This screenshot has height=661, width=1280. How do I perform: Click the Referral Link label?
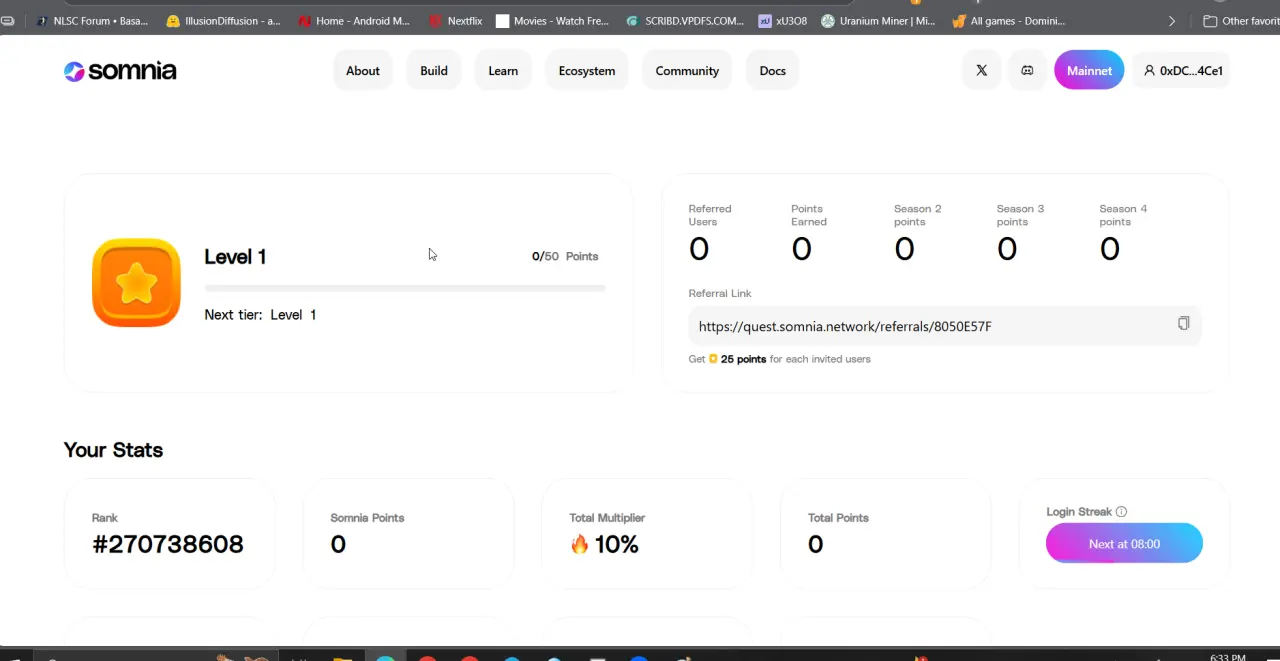720,293
